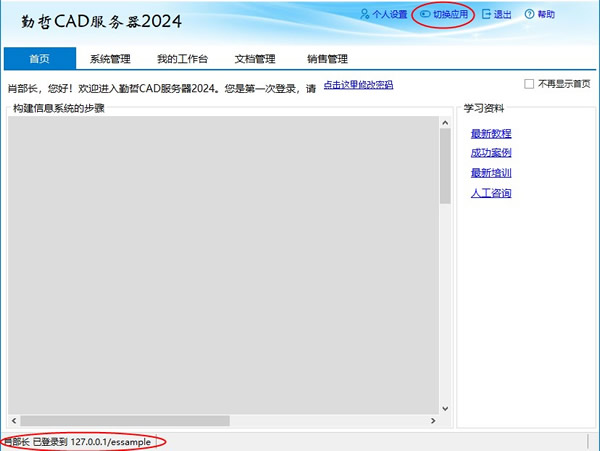Check the 不再显示首页 checkbox
This screenshot has height=451, width=600.
(x=530, y=84)
